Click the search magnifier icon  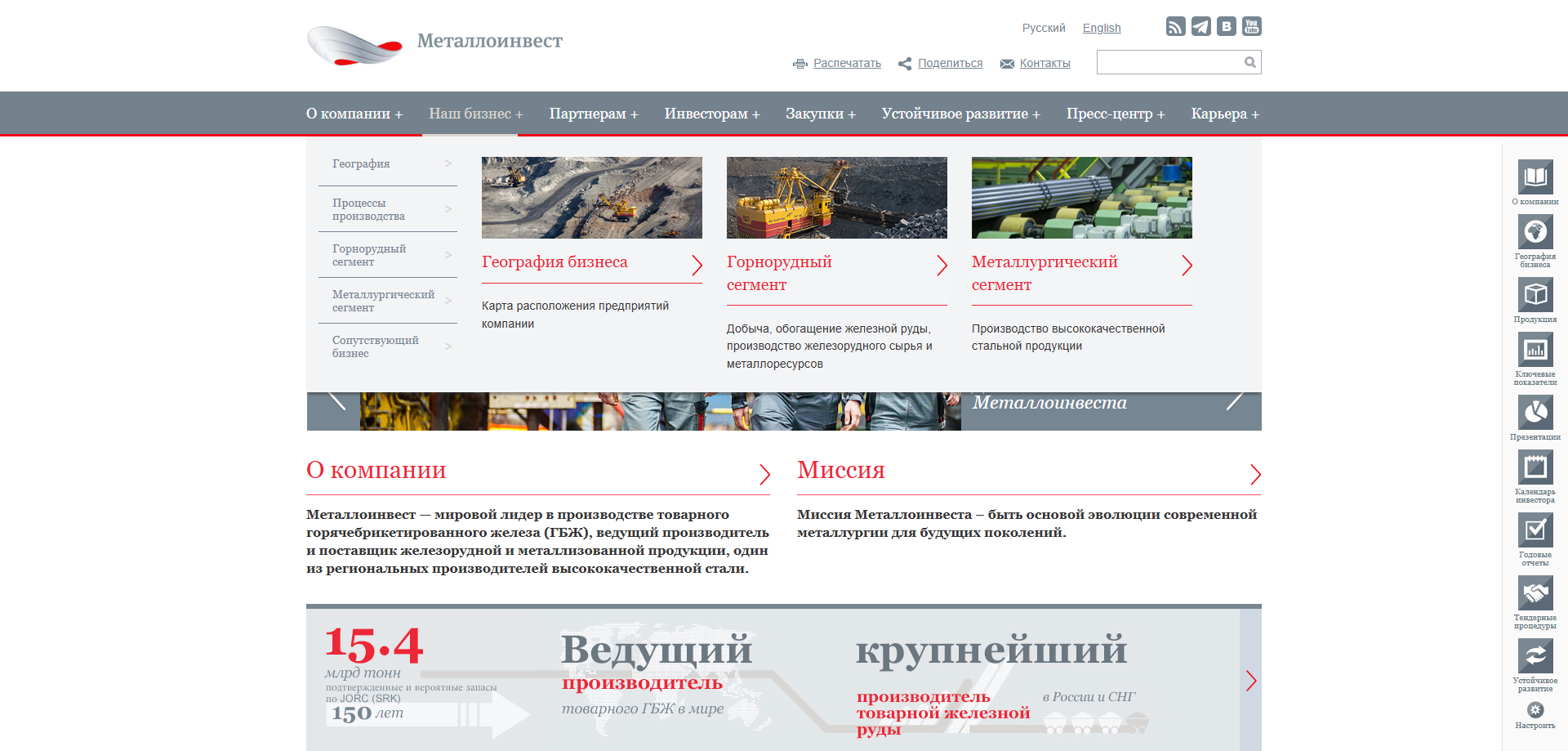(1249, 61)
